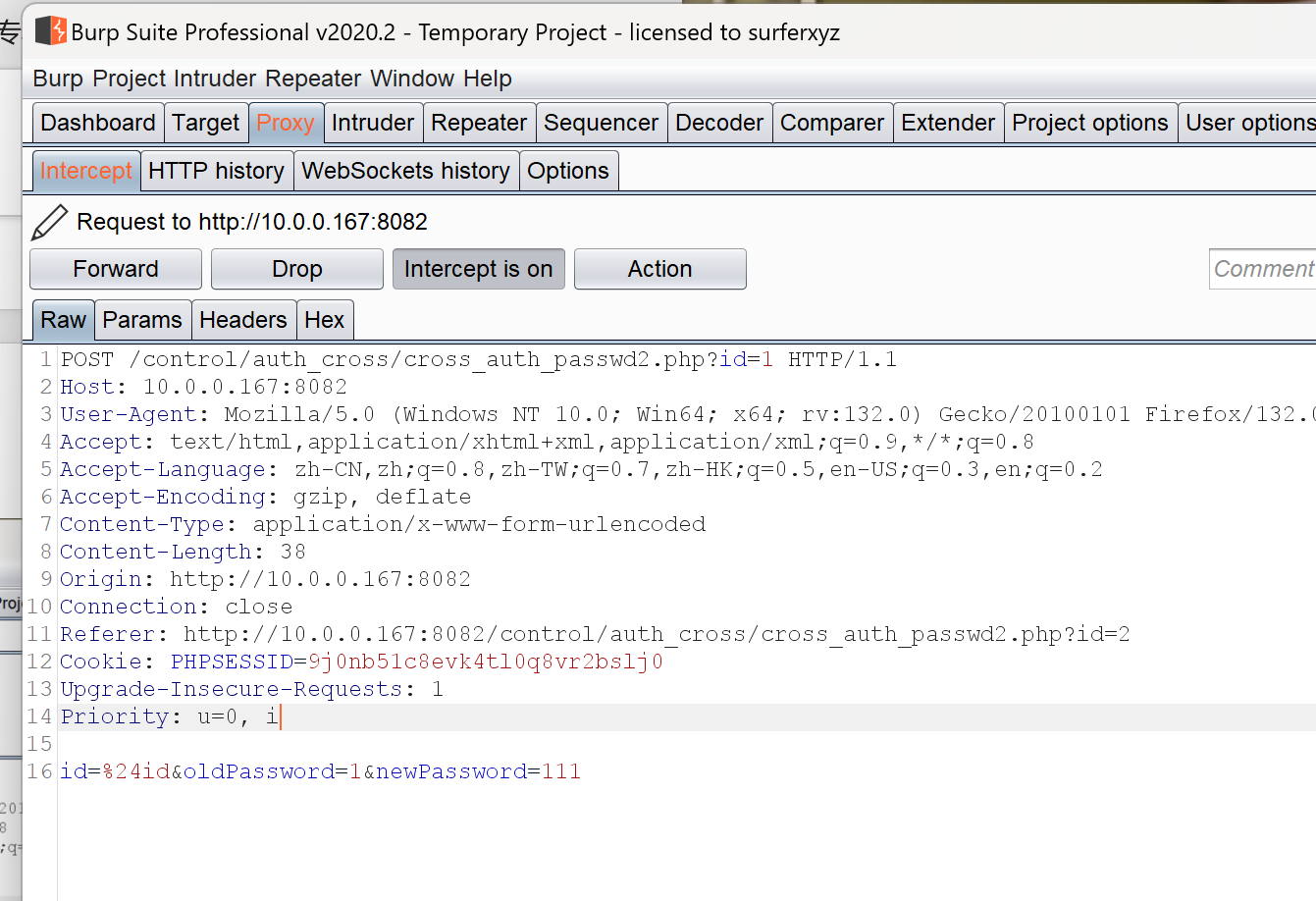Drop the intercepted request

click(297, 269)
